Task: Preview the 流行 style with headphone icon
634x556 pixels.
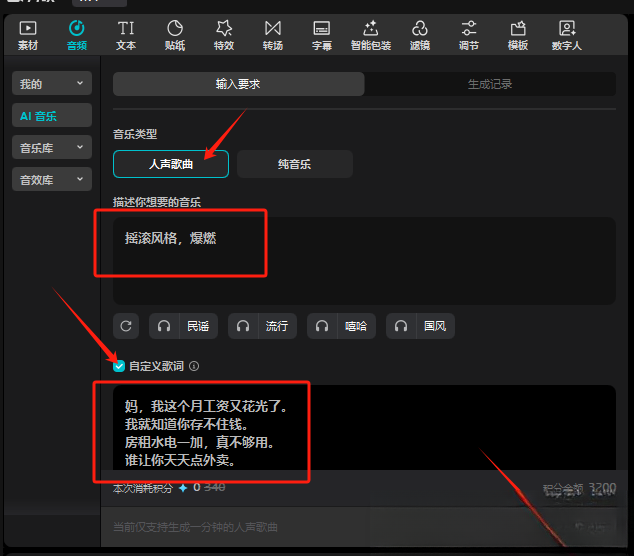Action: 243,326
